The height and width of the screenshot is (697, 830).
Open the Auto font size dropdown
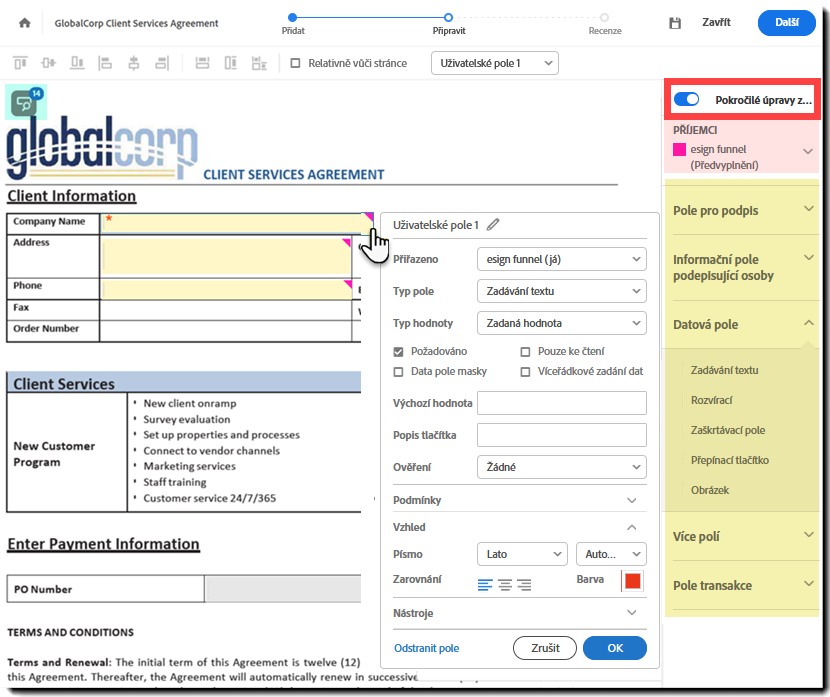coord(611,554)
